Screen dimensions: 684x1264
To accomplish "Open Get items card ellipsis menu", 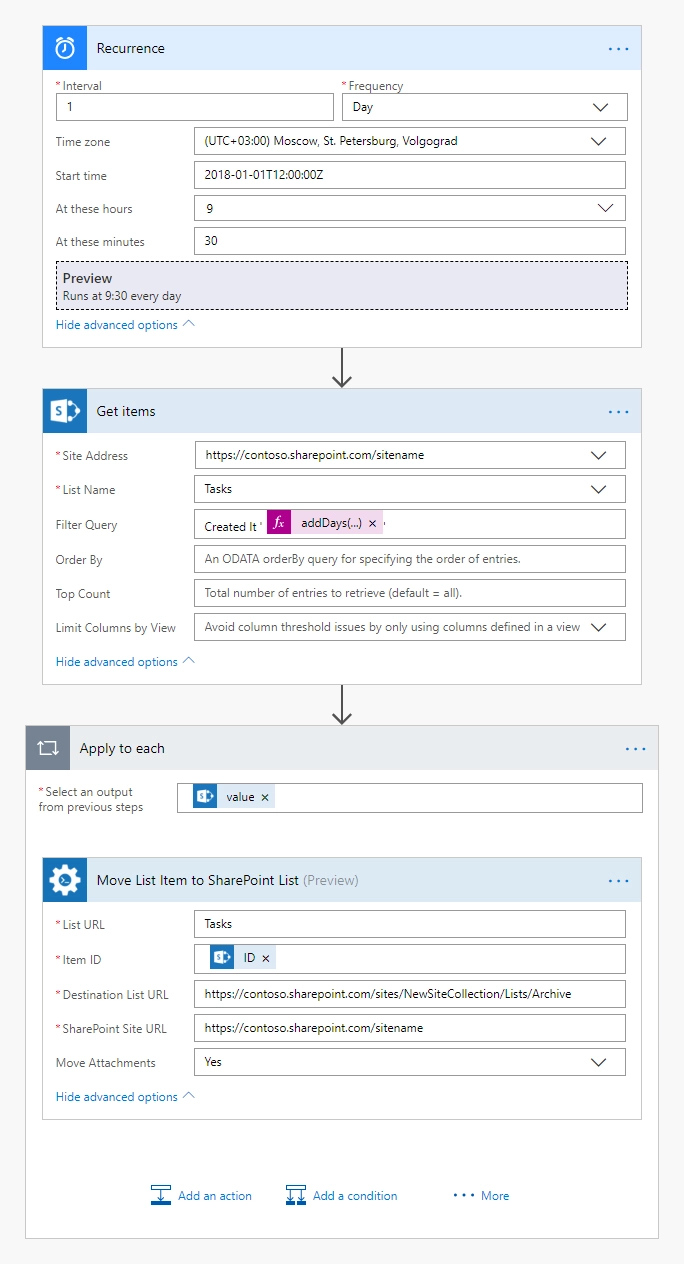I will tap(619, 412).
